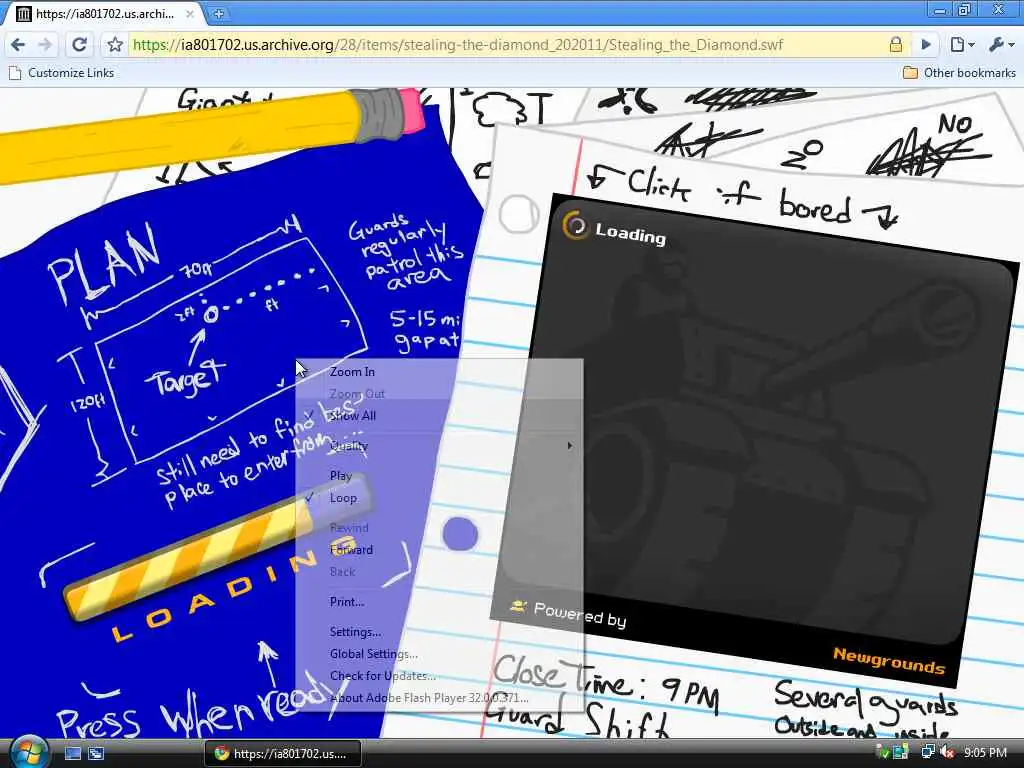Click the lock icon in the address bar
This screenshot has height=768, width=1024.
pyautogui.click(x=895, y=44)
